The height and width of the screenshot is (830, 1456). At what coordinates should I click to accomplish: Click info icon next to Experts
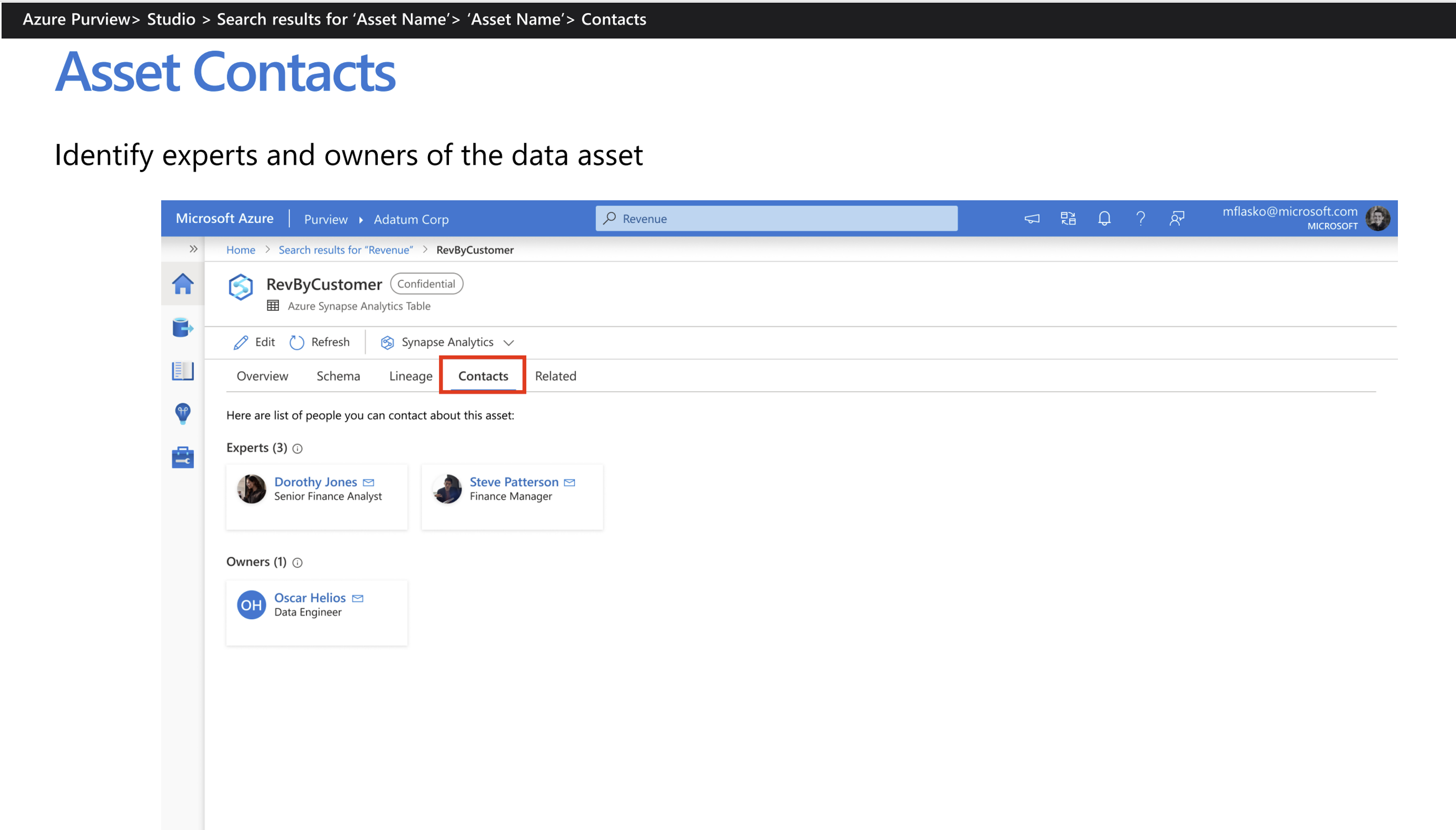click(298, 449)
